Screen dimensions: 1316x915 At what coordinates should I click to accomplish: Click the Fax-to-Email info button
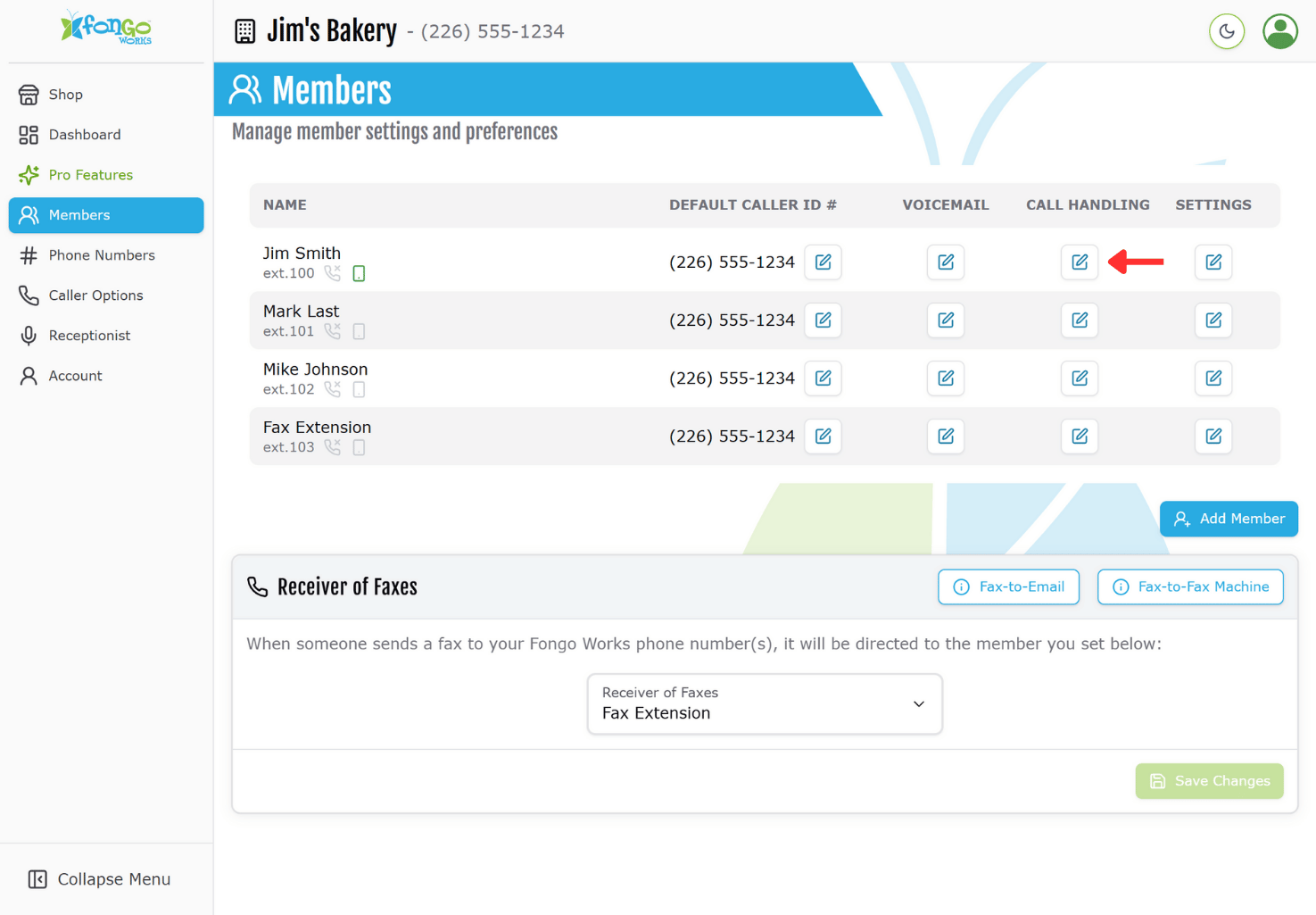click(x=1008, y=586)
